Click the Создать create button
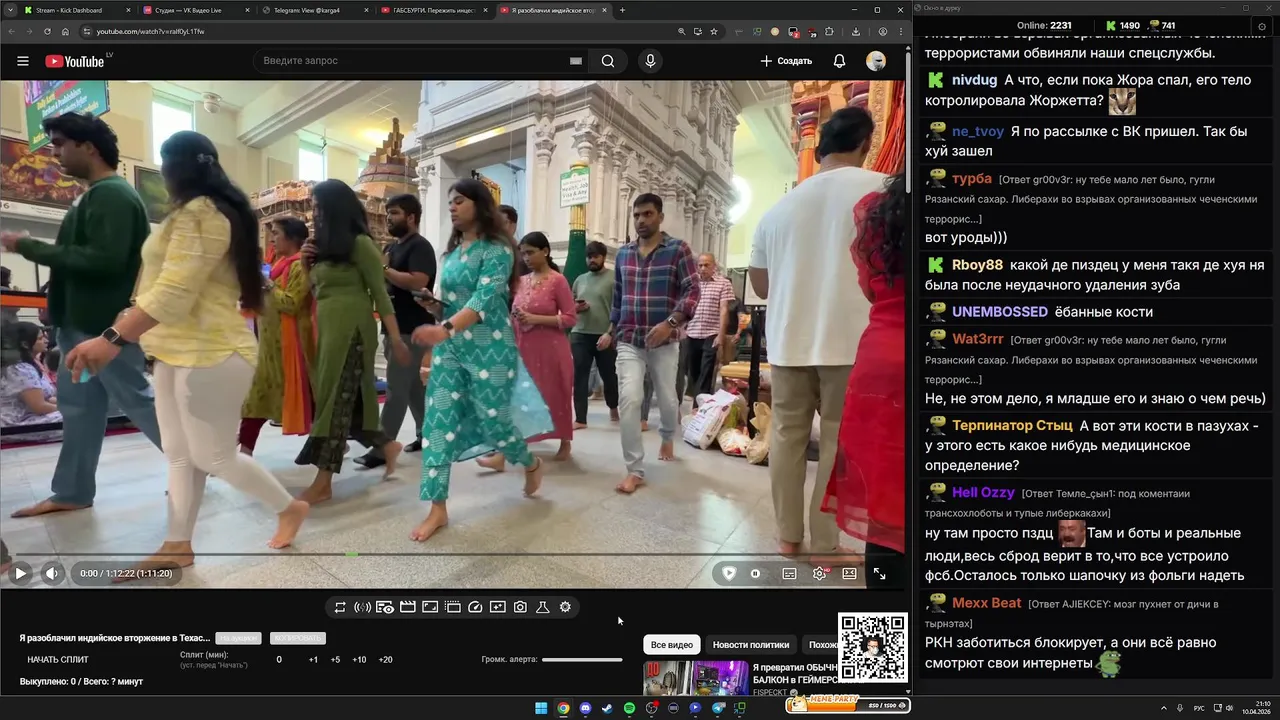This screenshot has height=720, width=1280. coord(786,61)
